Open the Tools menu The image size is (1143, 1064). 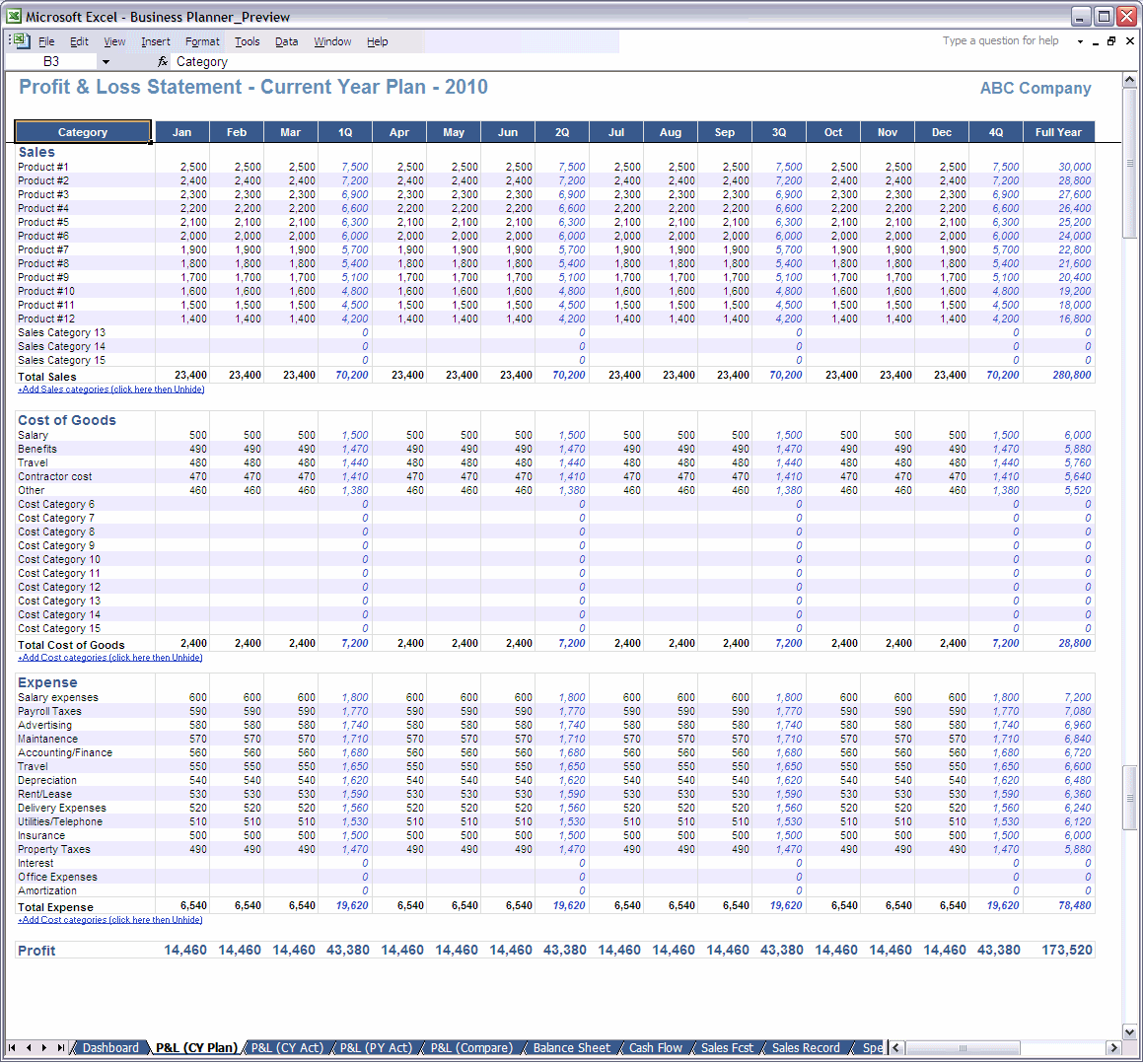[248, 41]
